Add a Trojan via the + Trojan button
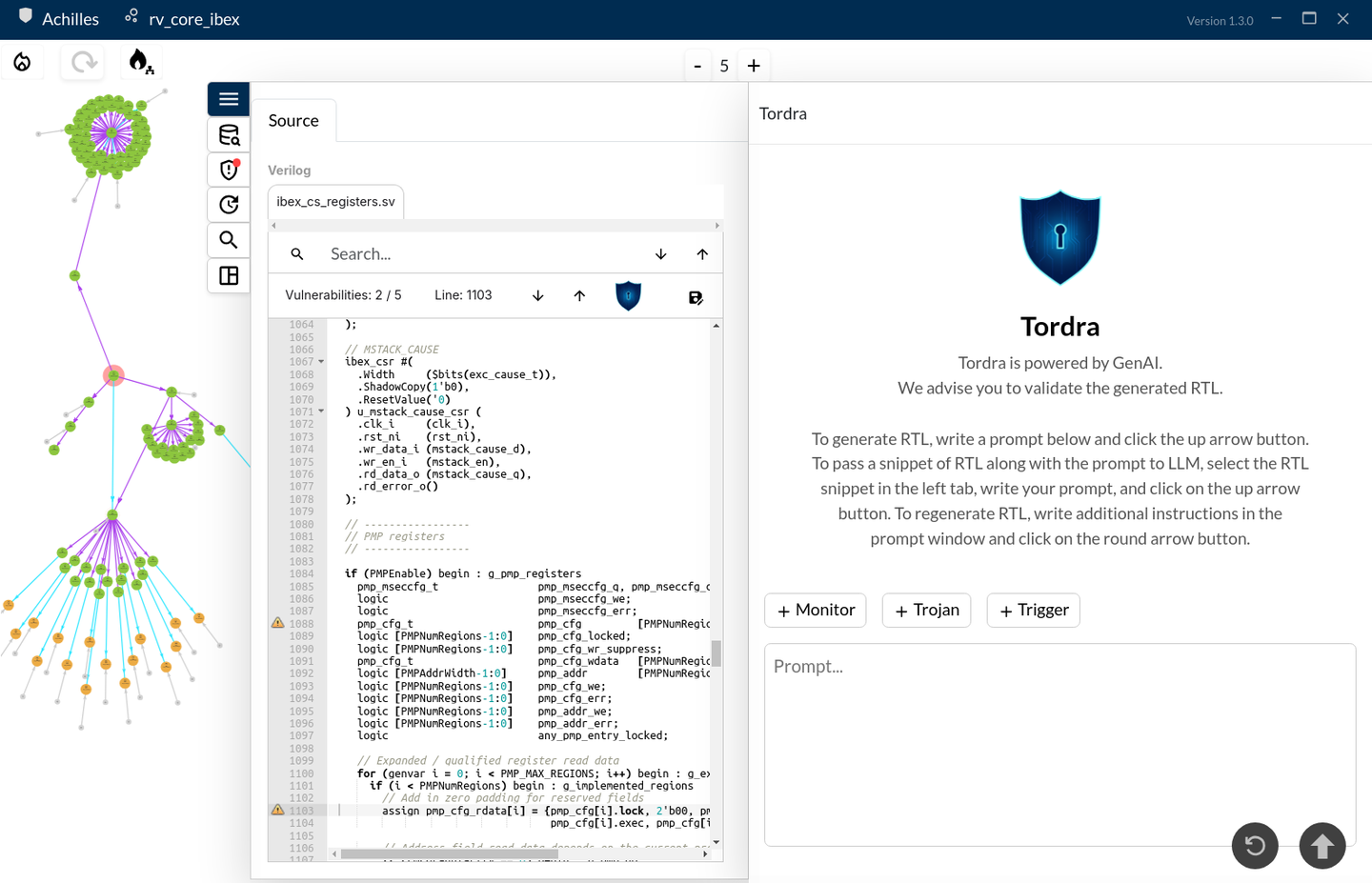The height and width of the screenshot is (883, 1372). 926,610
